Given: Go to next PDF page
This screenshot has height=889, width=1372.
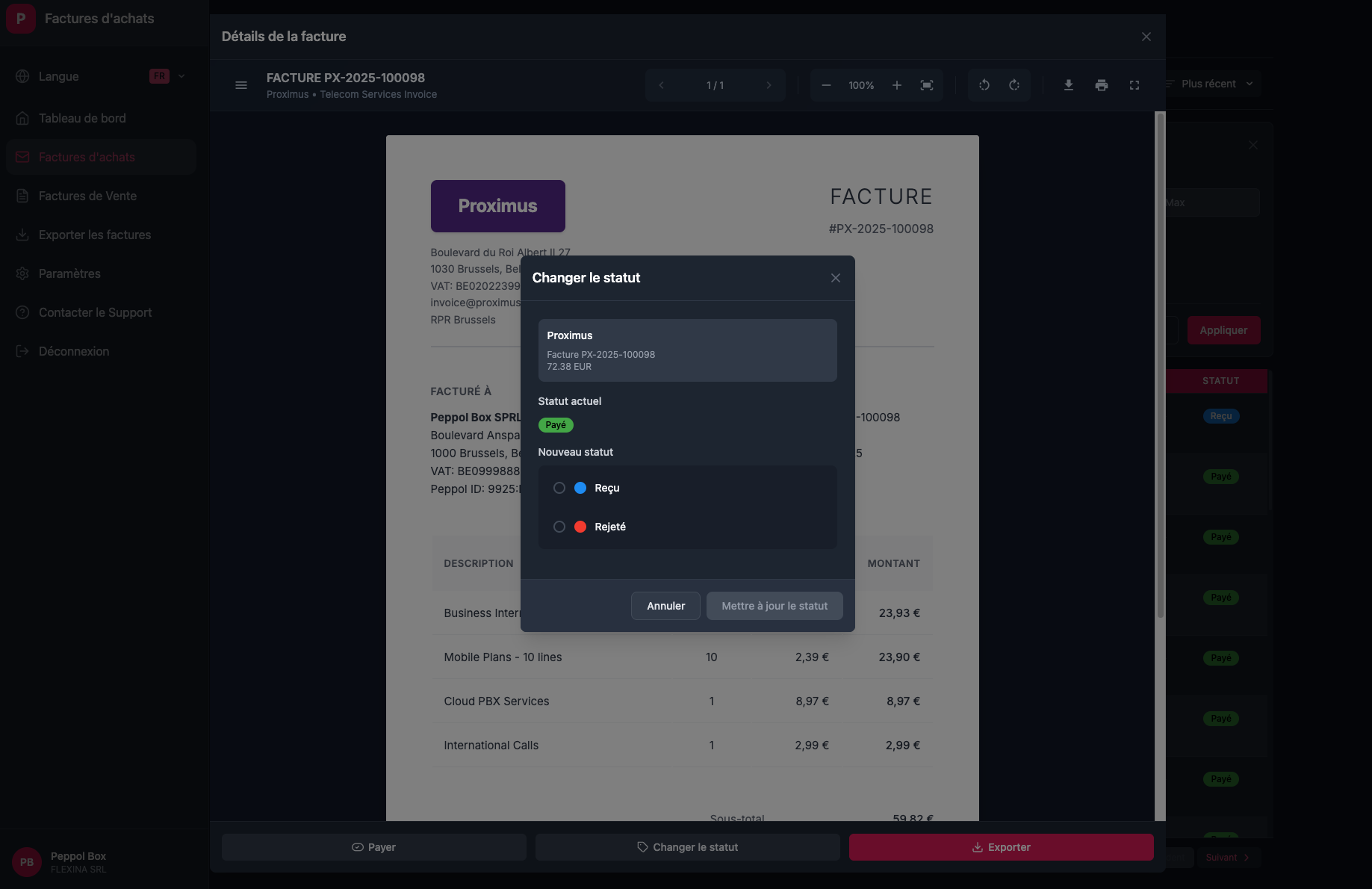Looking at the screenshot, I should click(769, 85).
